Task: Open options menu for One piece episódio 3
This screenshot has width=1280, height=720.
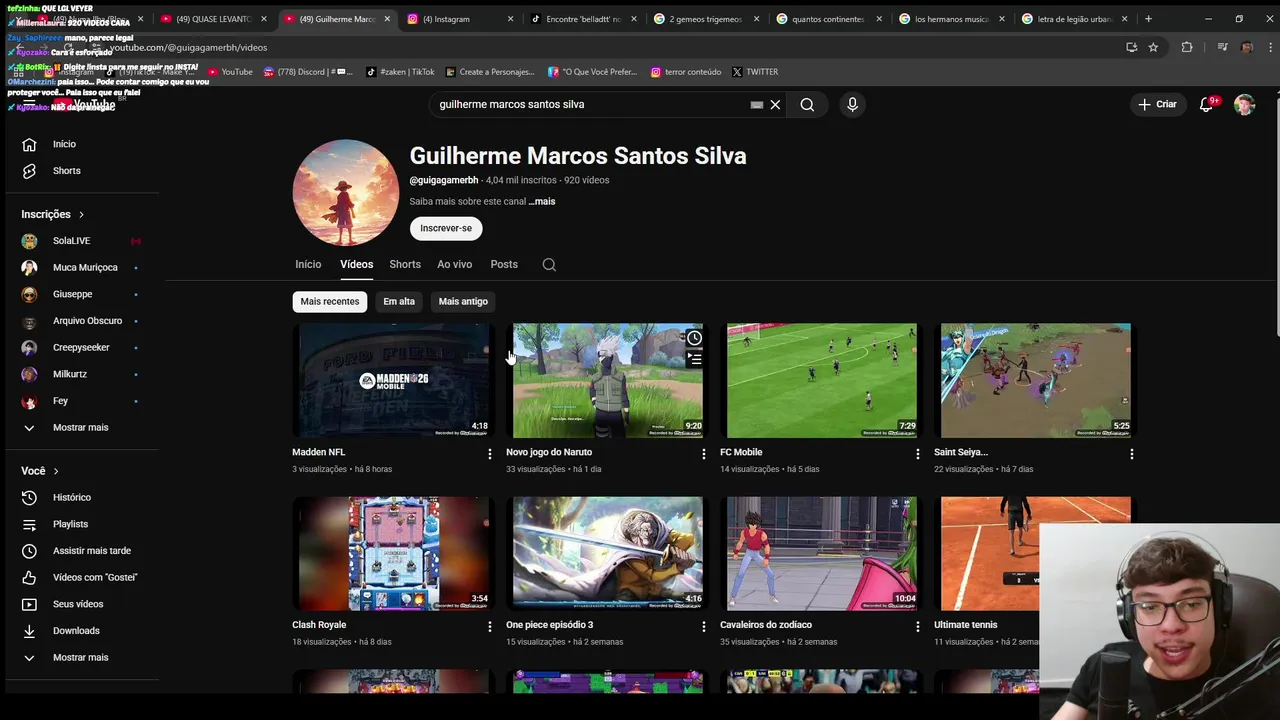Action: (x=703, y=627)
